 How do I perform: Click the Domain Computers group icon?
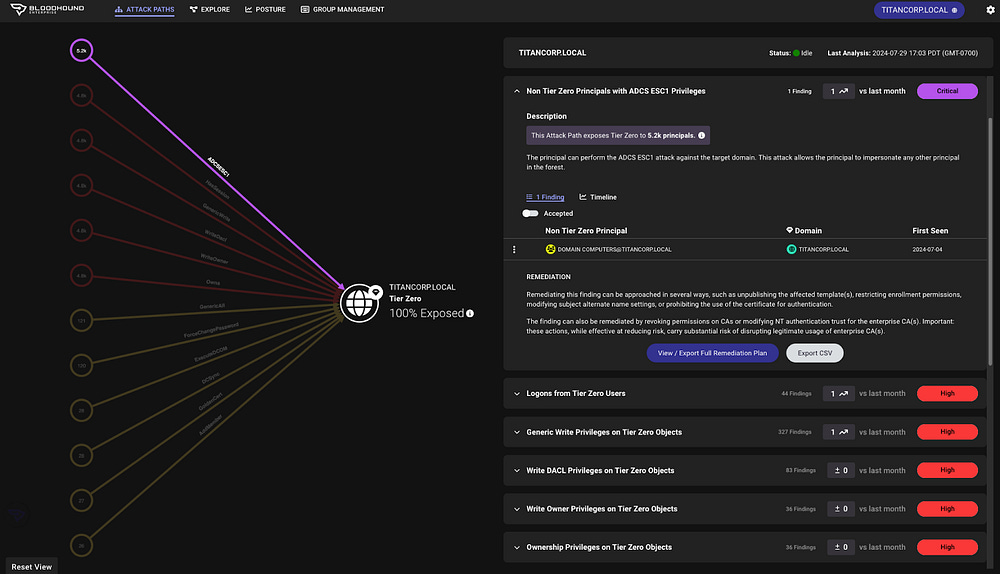click(550, 249)
